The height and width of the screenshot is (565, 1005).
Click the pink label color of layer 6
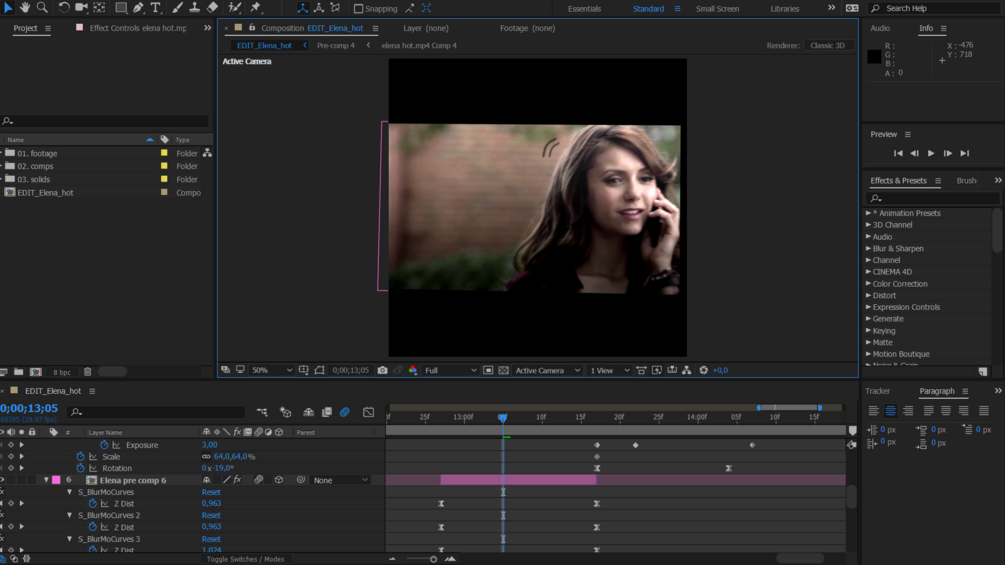pyautogui.click(x=56, y=480)
